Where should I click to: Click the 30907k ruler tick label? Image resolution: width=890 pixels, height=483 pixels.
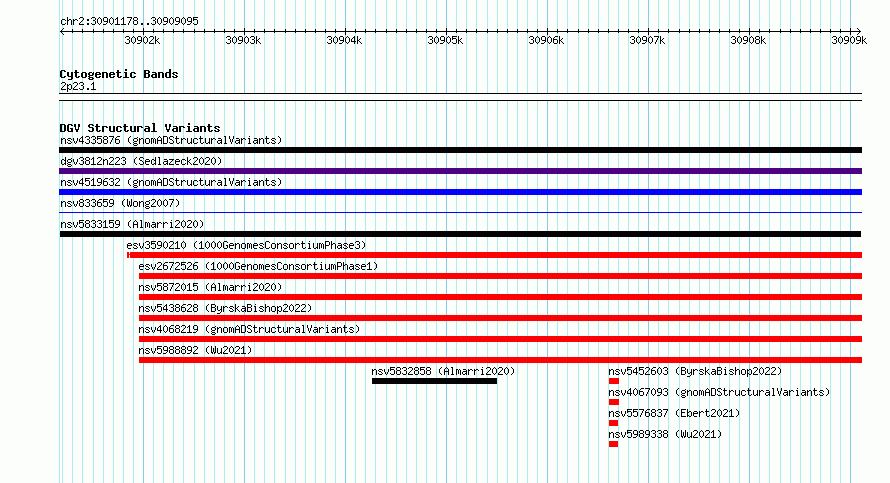647,40
